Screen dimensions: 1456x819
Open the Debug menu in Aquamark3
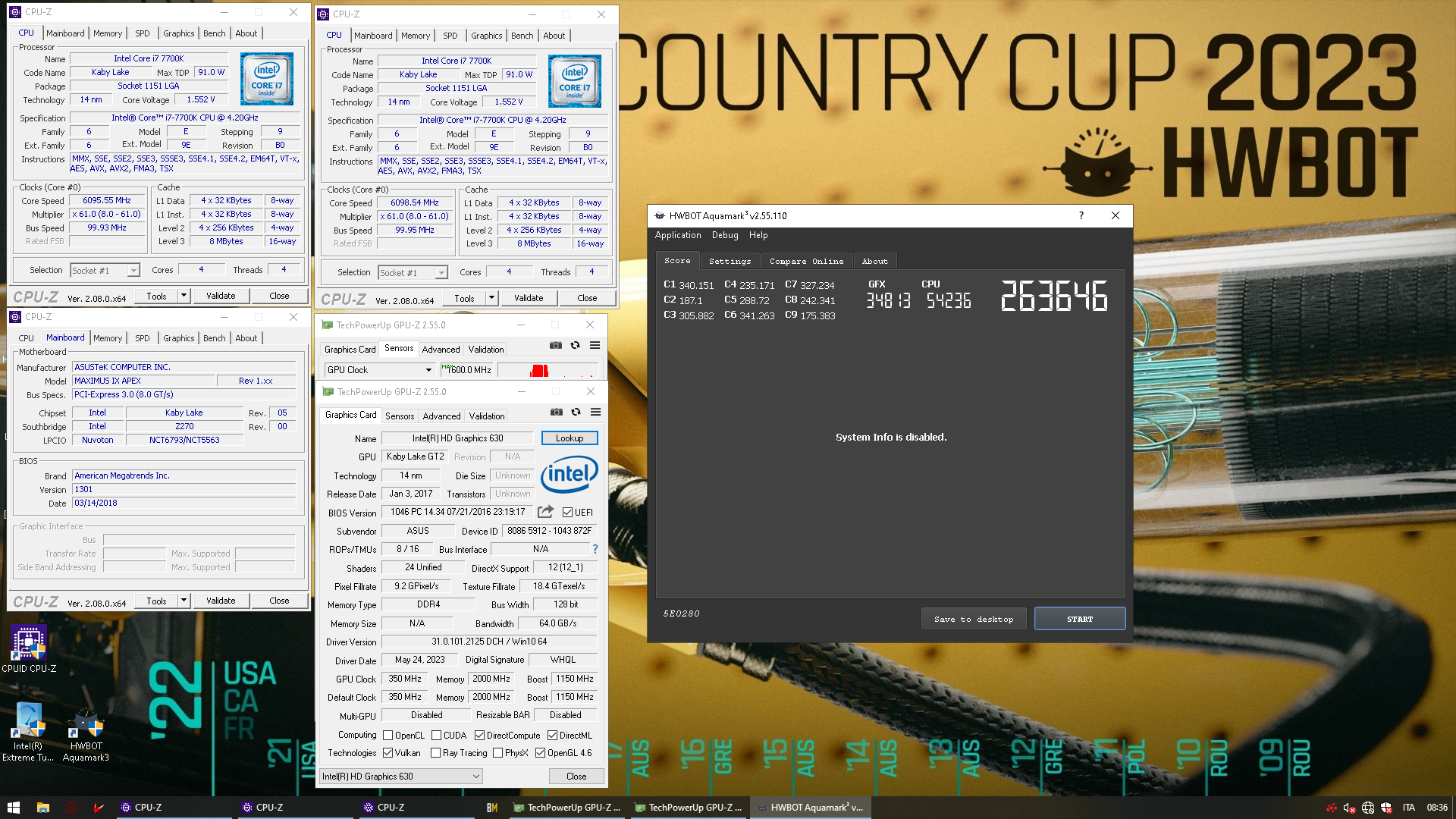pyautogui.click(x=725, y=235)
